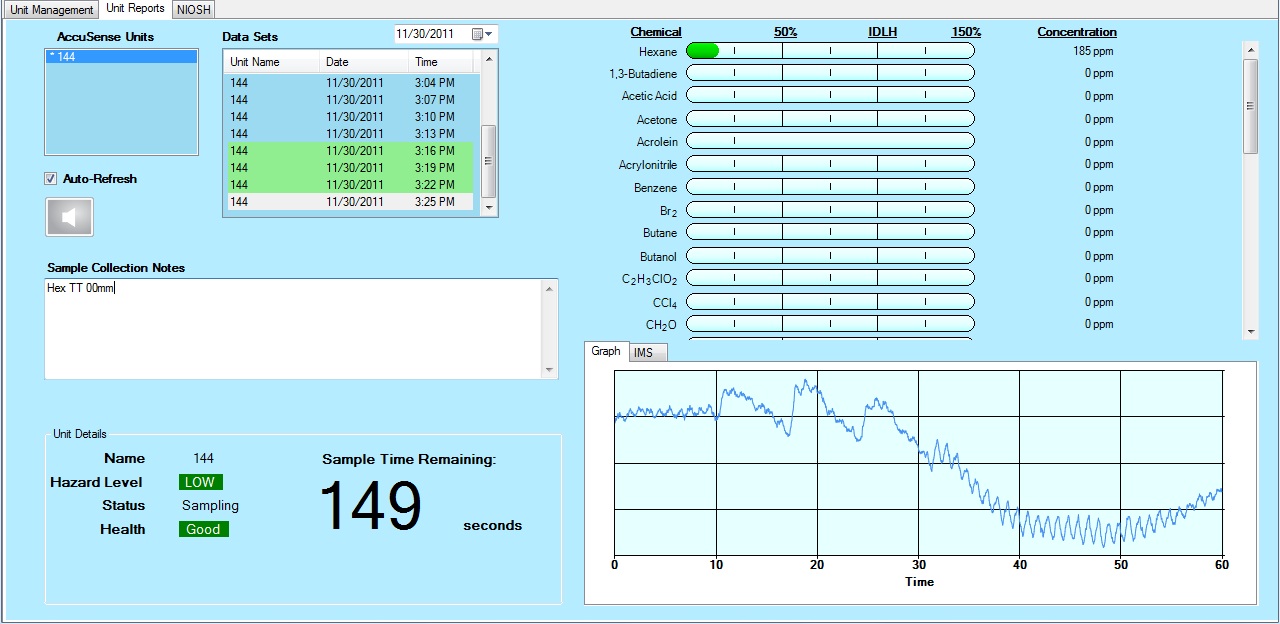This screenshot has height=624, width=1280.
Task: Click the speaker mute alarm icon
Action: click(69, 217)
